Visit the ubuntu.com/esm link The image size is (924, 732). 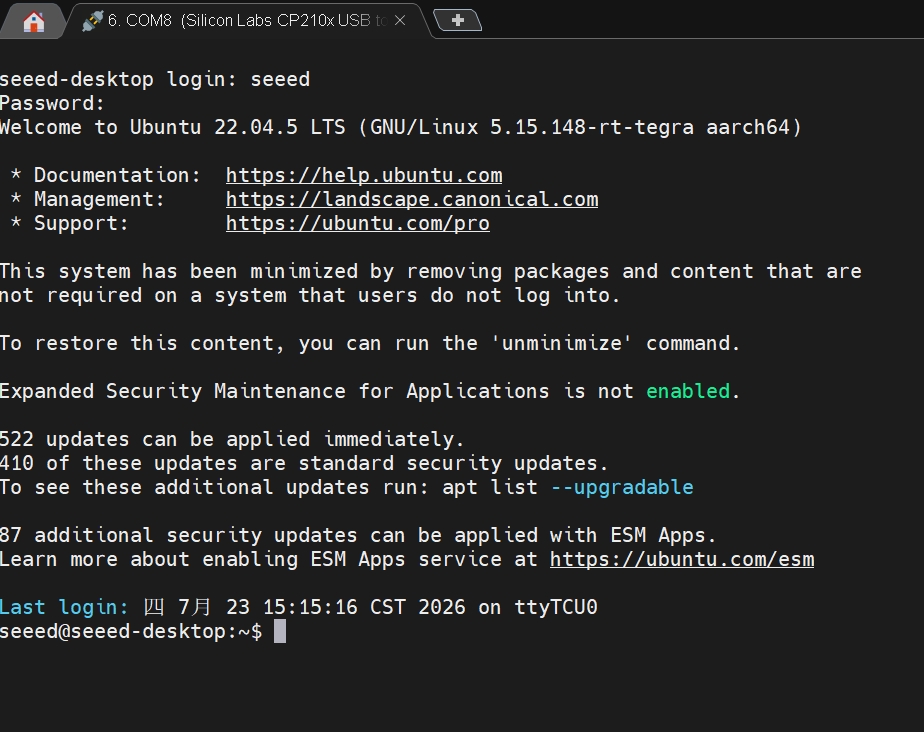pyautogui.click(x=682, y=559)
